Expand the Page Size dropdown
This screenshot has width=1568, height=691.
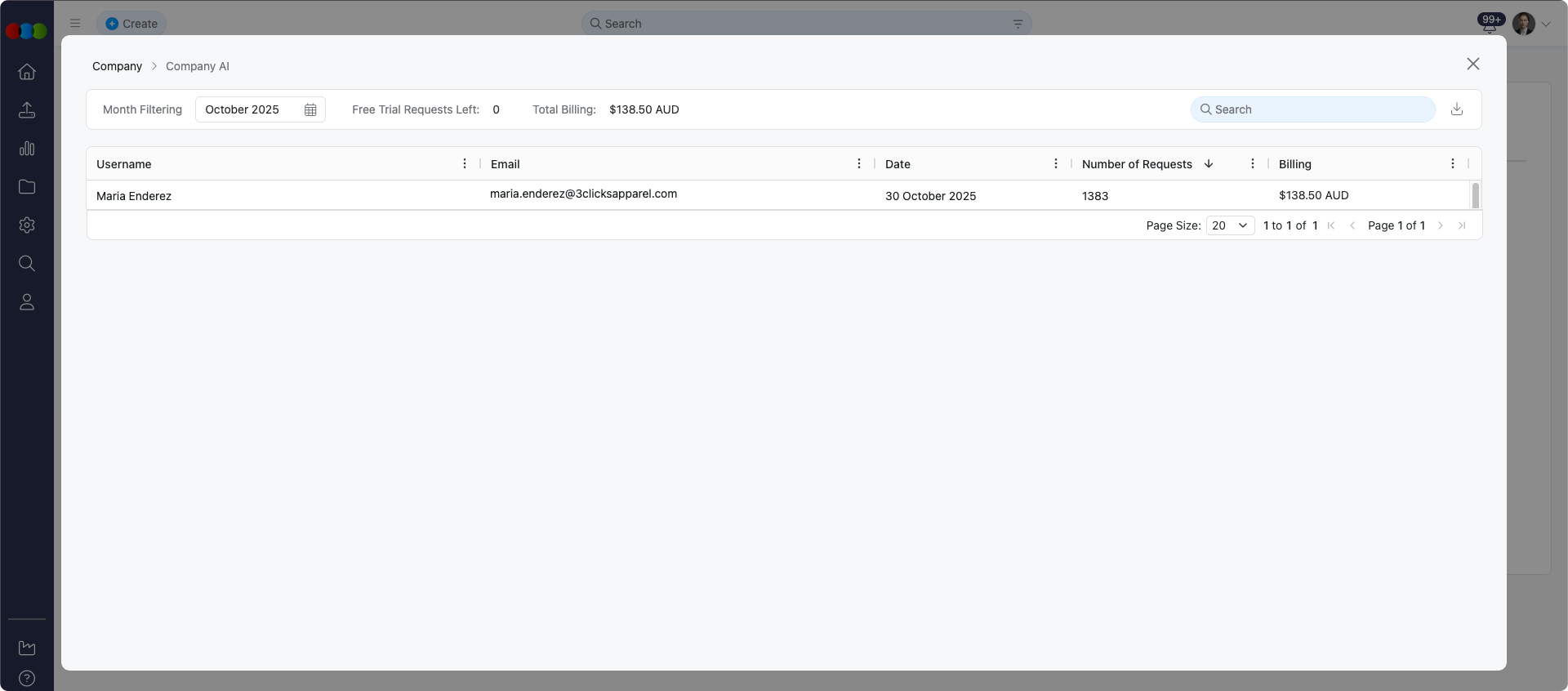coord(1230,225)
